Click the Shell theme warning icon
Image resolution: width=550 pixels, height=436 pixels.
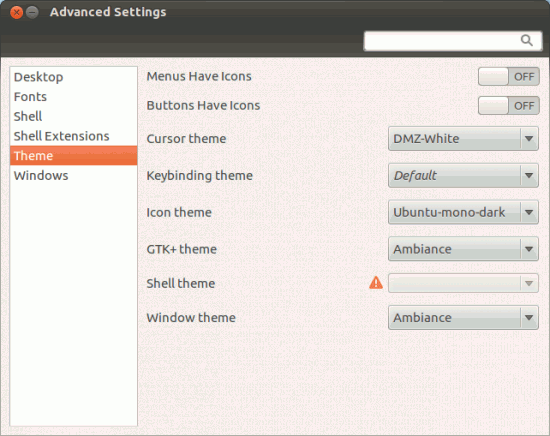pos(376,283)
